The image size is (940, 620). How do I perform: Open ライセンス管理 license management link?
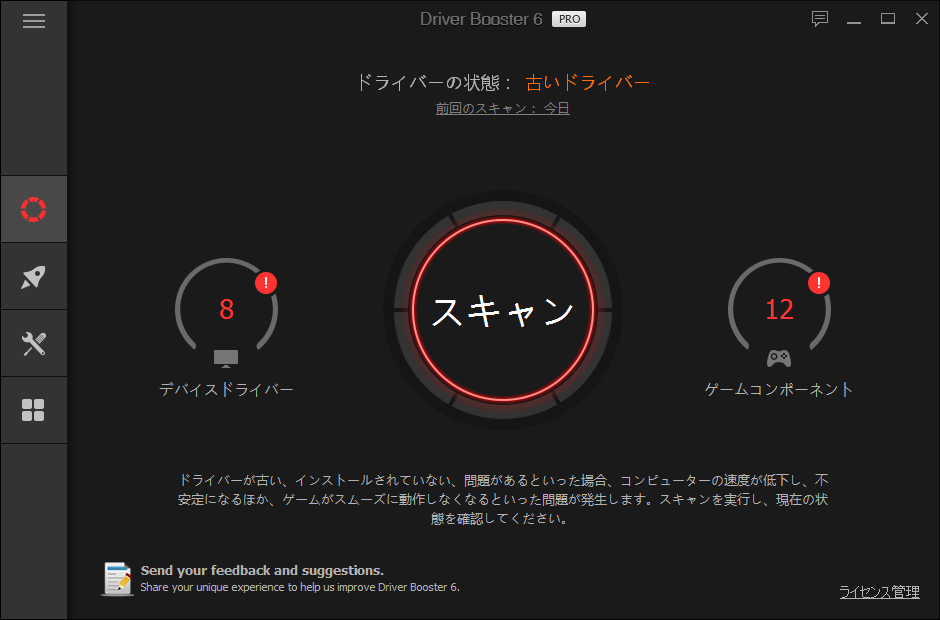click(879, 592)
